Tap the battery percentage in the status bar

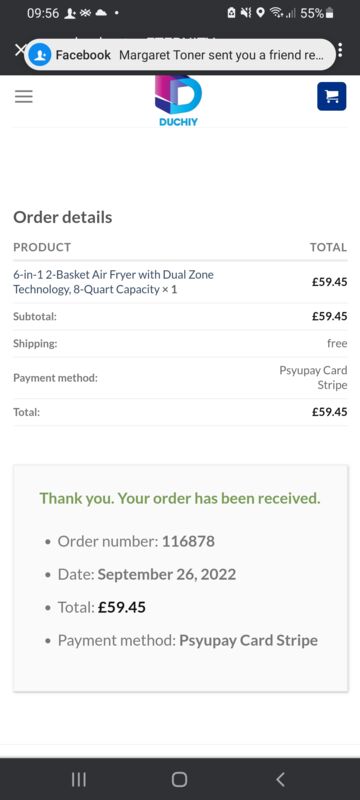[312, 13]
